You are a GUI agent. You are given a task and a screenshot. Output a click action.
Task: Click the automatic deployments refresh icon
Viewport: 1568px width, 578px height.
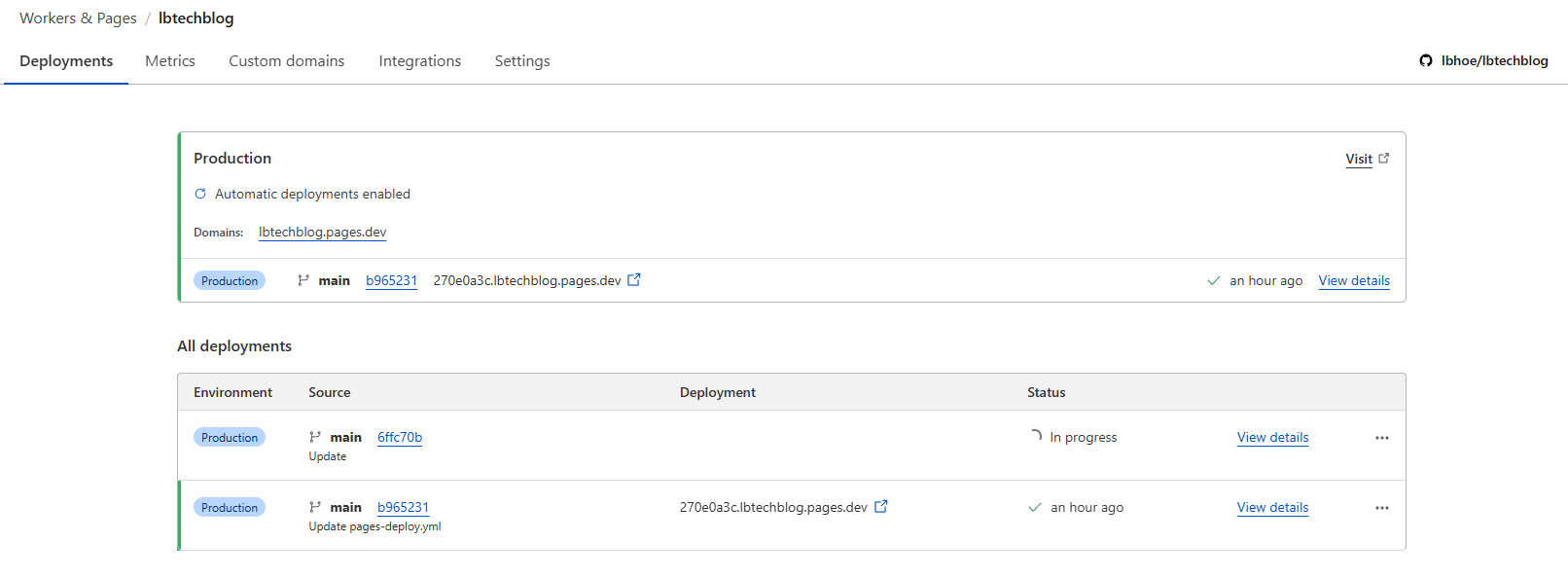coord(200,194)
